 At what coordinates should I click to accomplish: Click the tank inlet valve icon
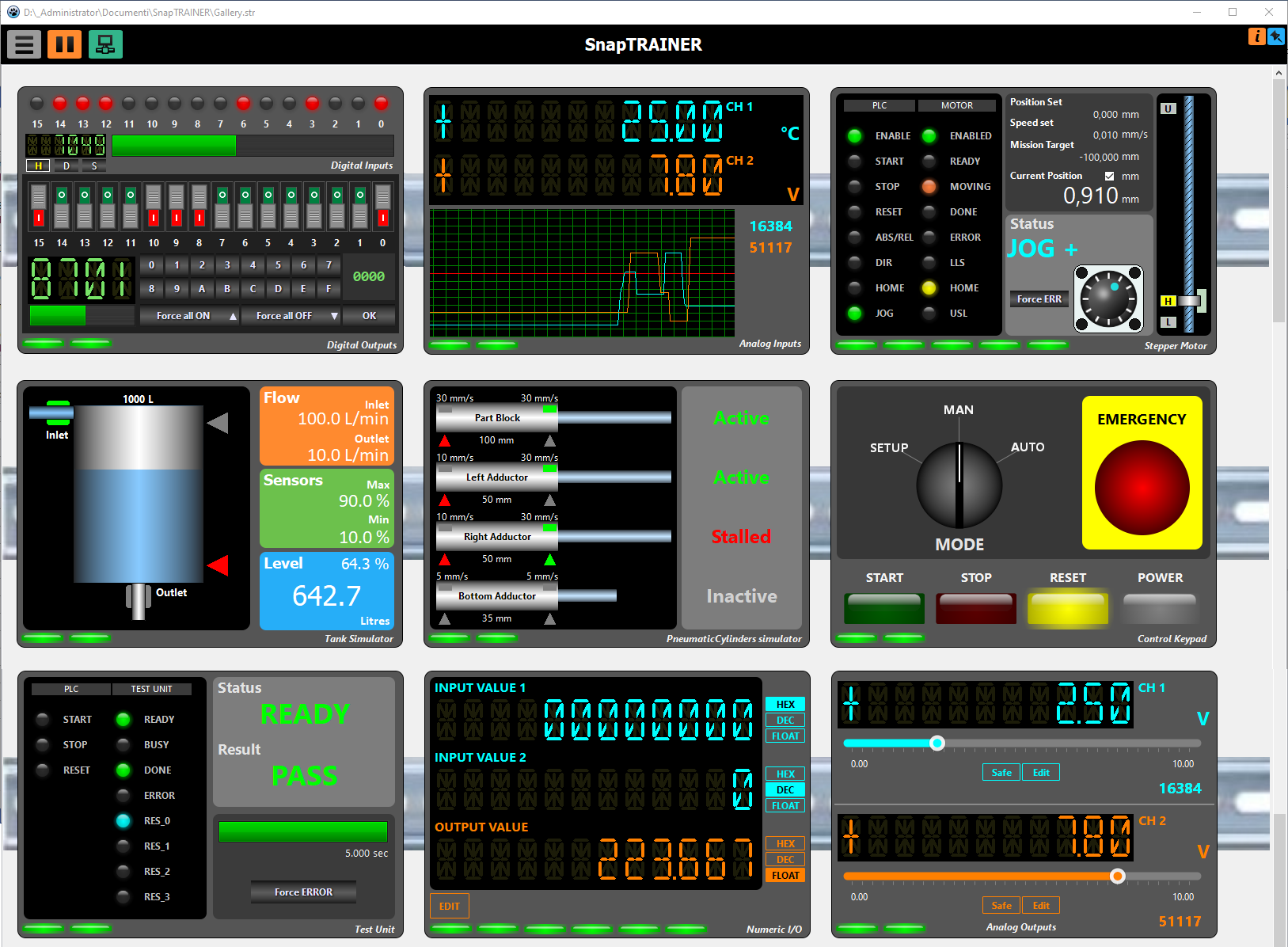click(x=58, y=413)
